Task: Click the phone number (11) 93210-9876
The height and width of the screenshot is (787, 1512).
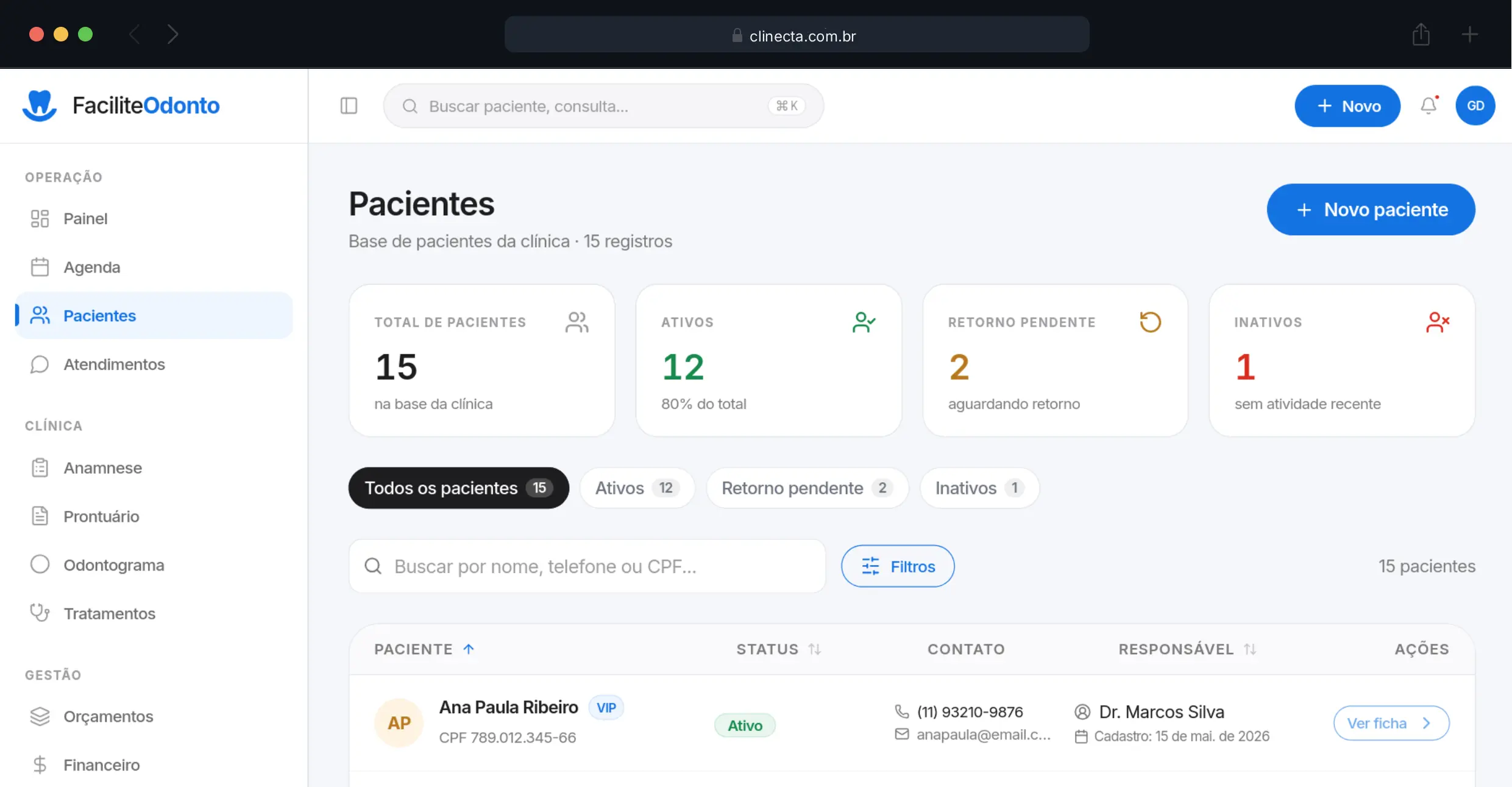Action: (970, 712)
